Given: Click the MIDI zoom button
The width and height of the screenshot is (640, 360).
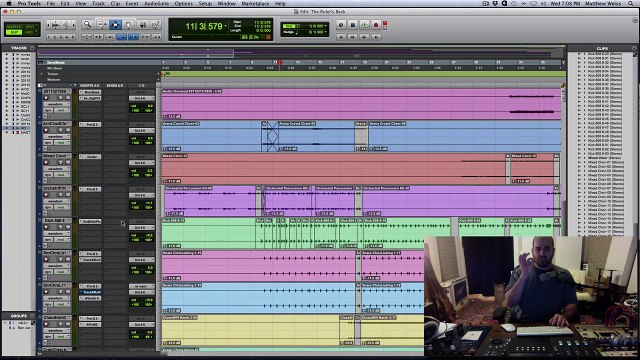Looking at the screenshot, I should [66, 25].
